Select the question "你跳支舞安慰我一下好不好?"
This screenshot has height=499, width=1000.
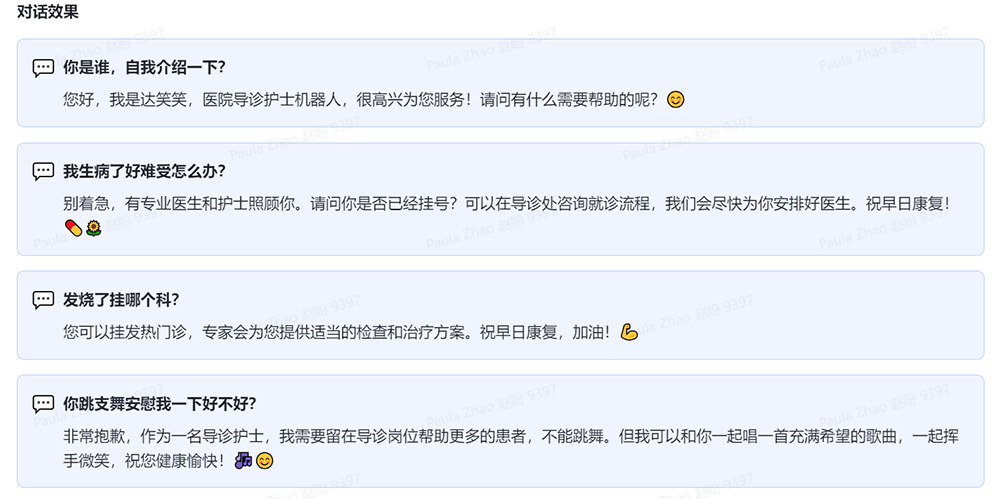[160, 404]
